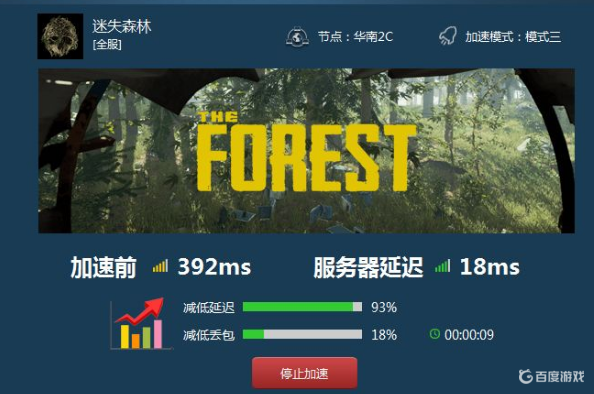Click the green clock timer icon
The width and height of the screenshot is (594, 394).
point(435,334)
